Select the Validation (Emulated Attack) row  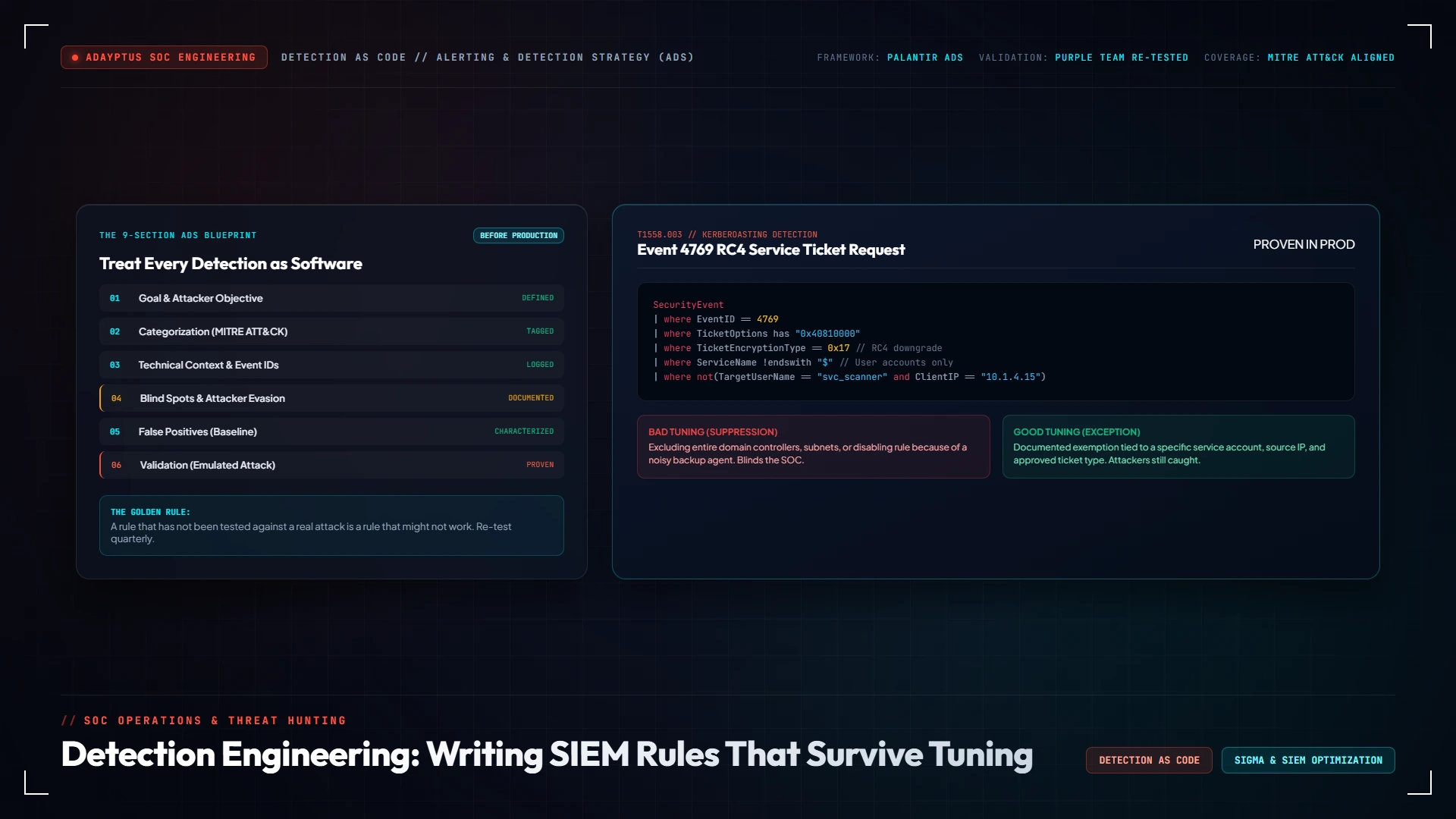(x=331, y=465)
